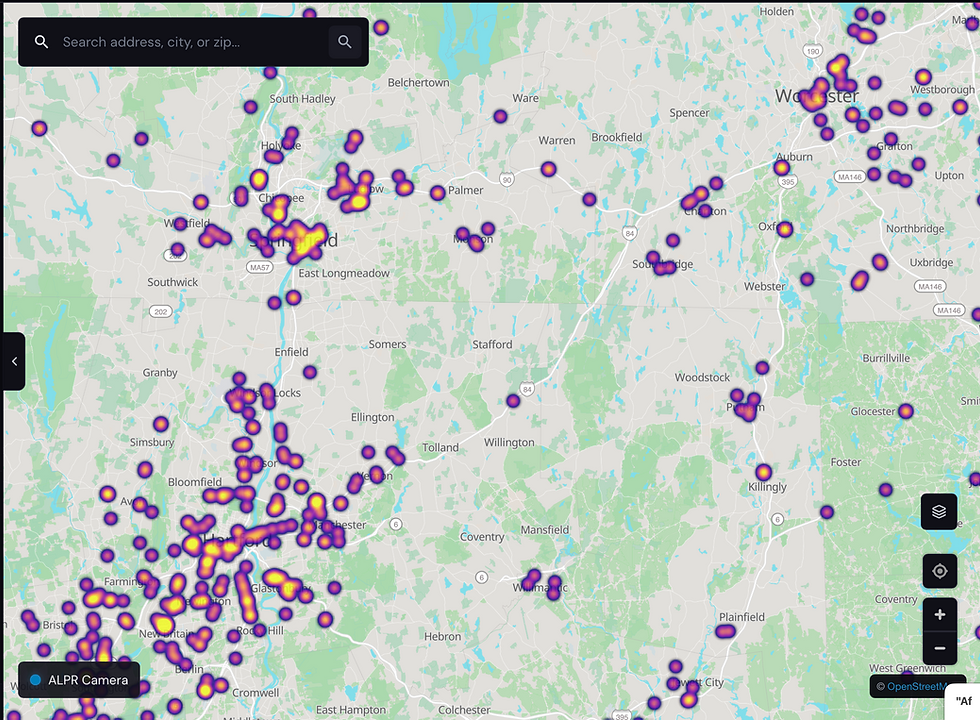The width and height of the screenshot is (980, 720).
Task: Expand the collapsed side panel chevron
Action: click(x=14, y=361)
